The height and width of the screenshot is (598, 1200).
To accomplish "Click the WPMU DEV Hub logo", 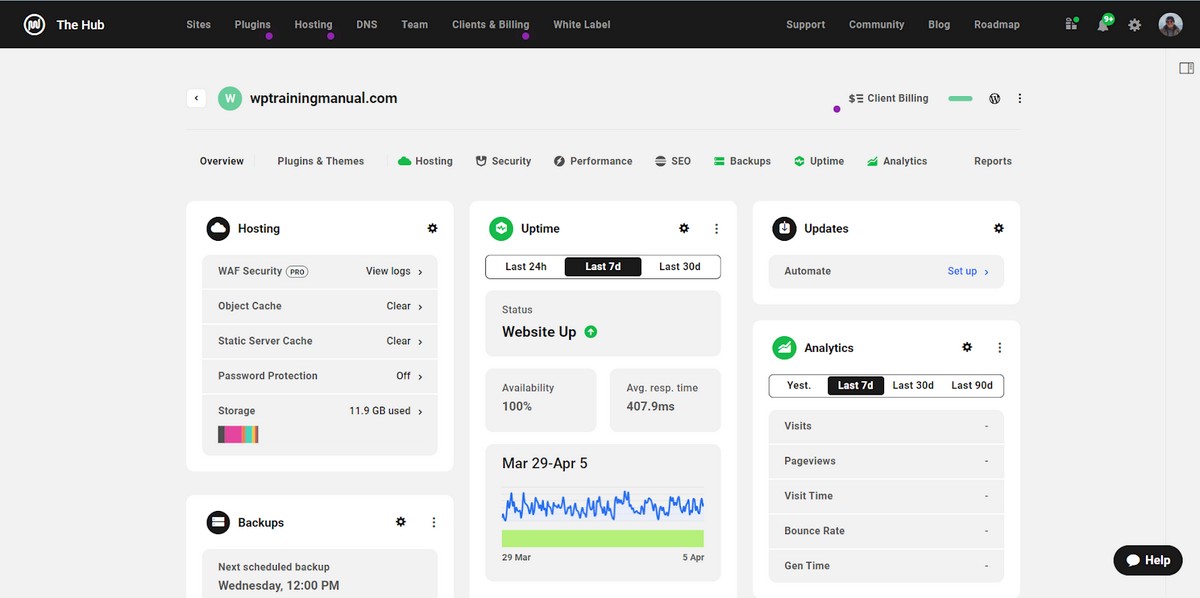I will 35,24.
